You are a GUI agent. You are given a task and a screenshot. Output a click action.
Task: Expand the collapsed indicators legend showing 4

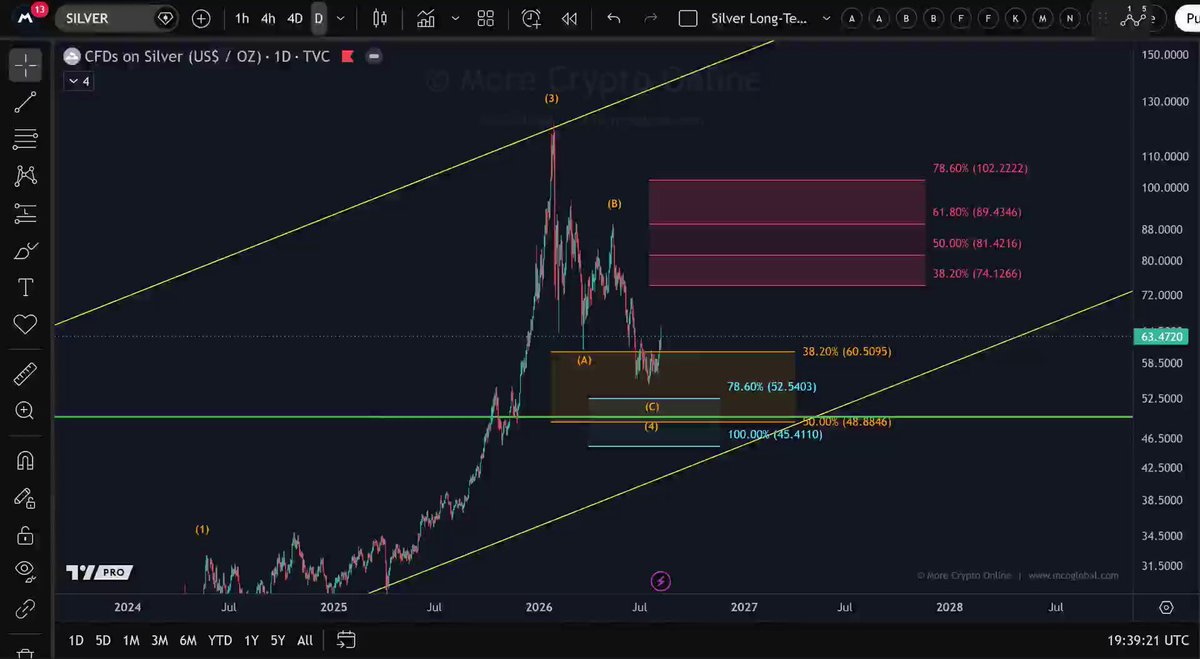point(79,82)
